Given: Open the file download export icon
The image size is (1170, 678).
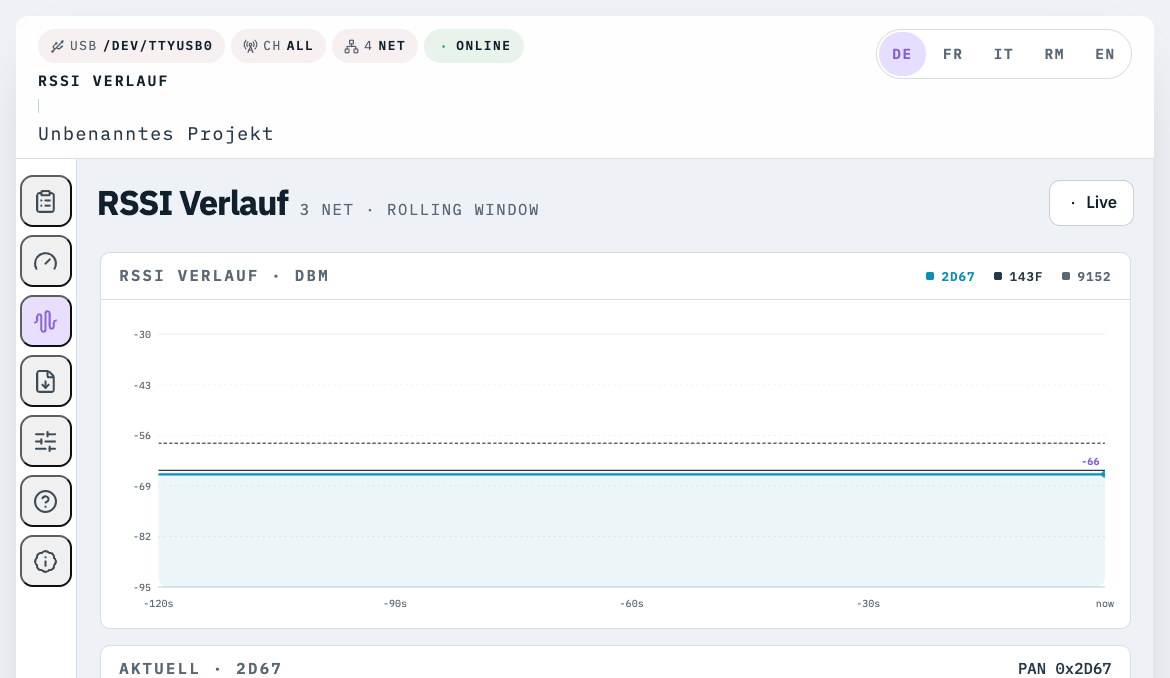Looking at the screenshot, I should point(46,381).
